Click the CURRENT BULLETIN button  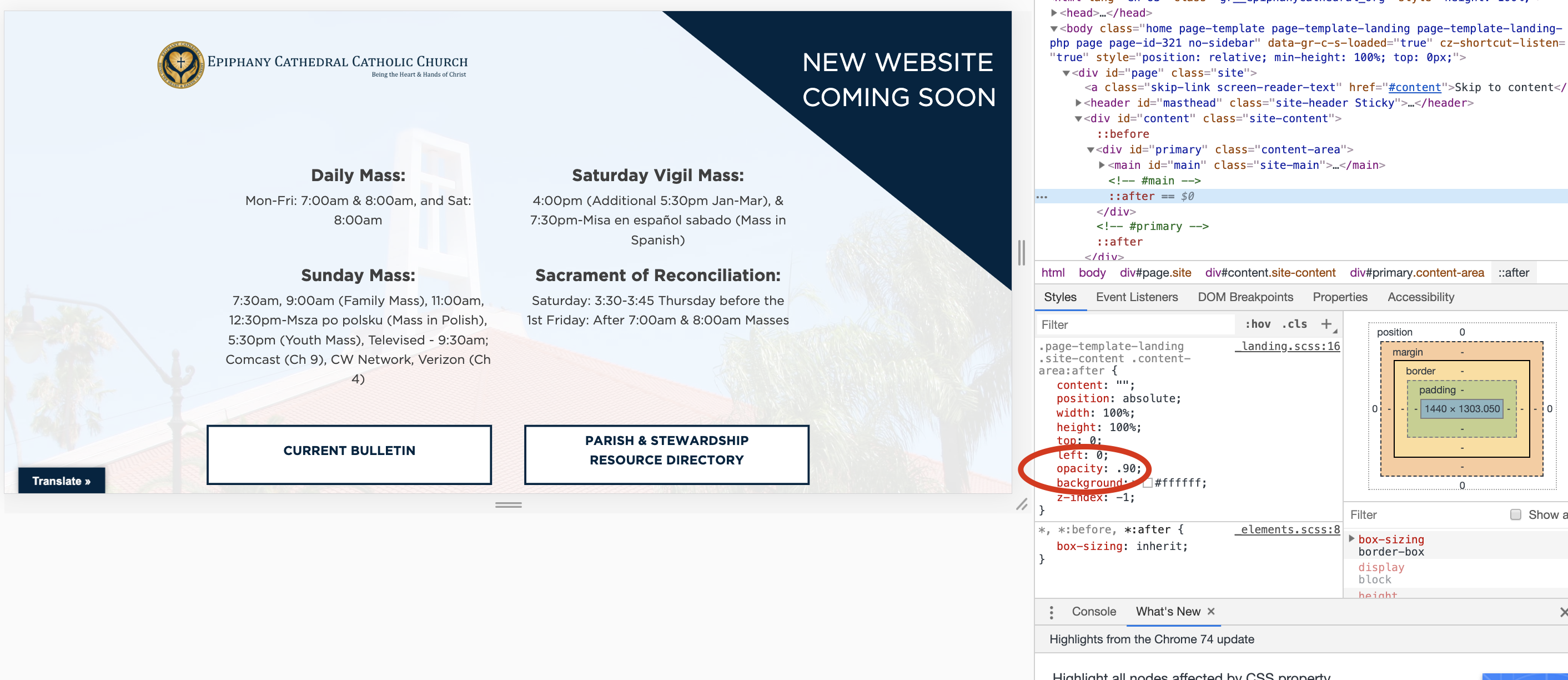(x=349, y=454)
